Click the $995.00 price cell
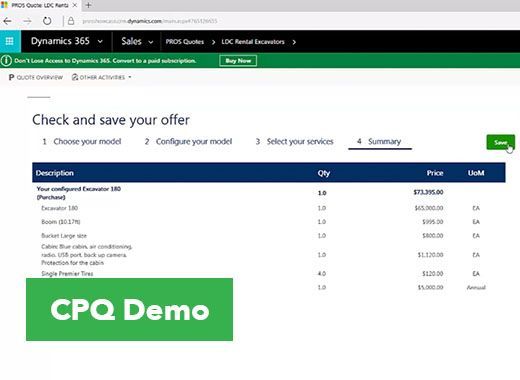Screen dimensions: 520x380 coord(433,222)
